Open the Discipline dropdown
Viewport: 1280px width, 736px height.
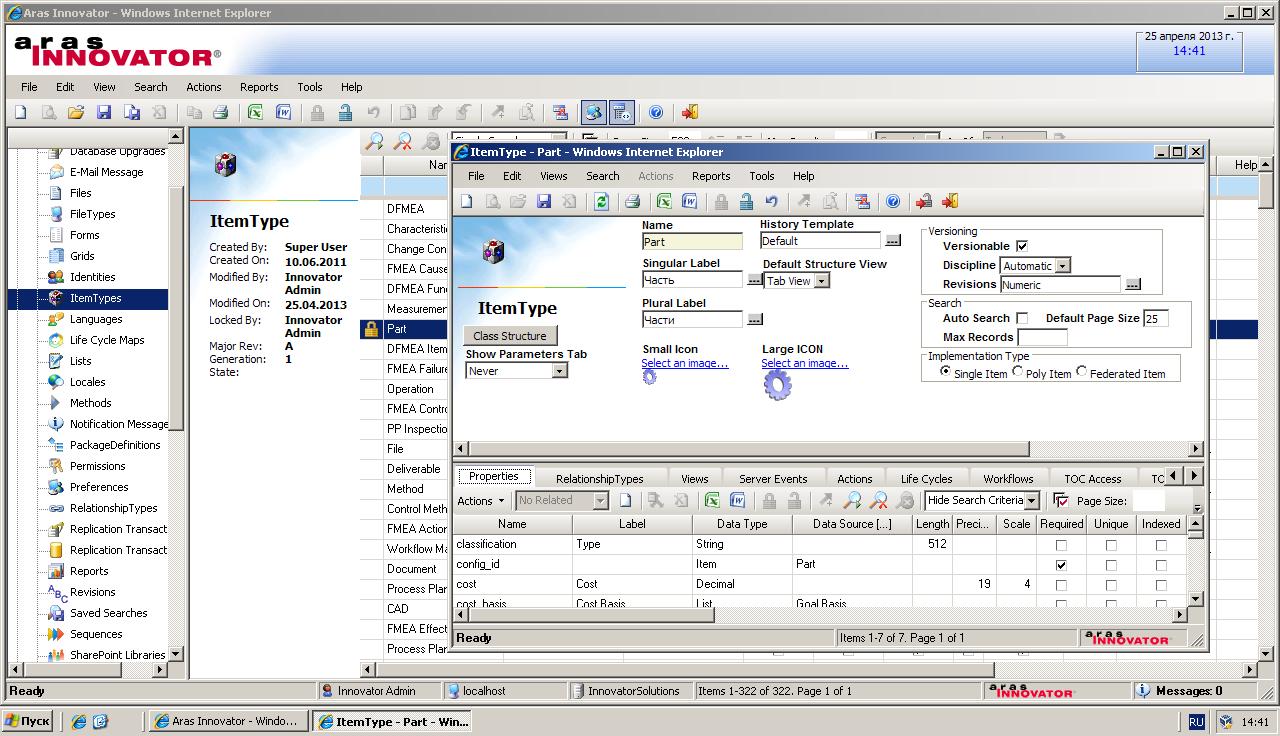click(1062, 265)
